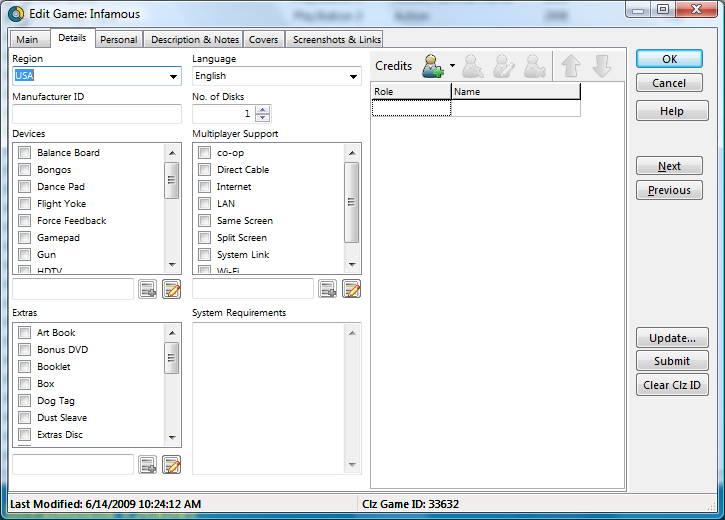Image resolution: width=725 pixels, height=520 pixels.
Task: Click the edit-list icon under Extras
Action: (x=172, y=465)
